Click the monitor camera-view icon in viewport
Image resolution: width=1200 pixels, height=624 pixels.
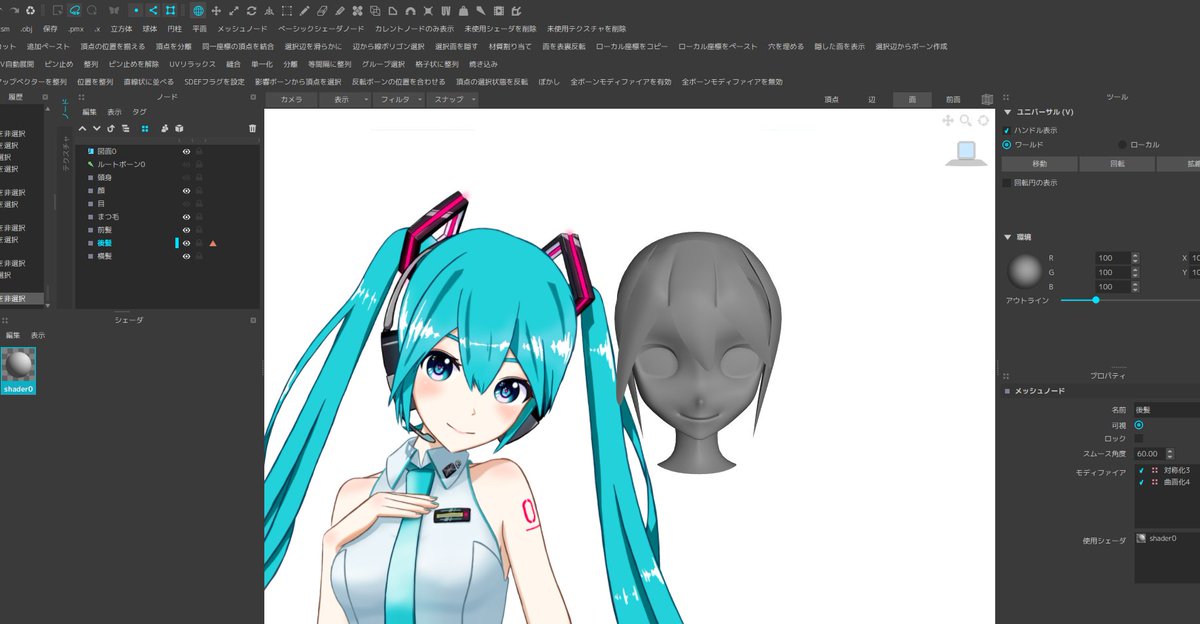pyautogui.click(x=967, y=153)
